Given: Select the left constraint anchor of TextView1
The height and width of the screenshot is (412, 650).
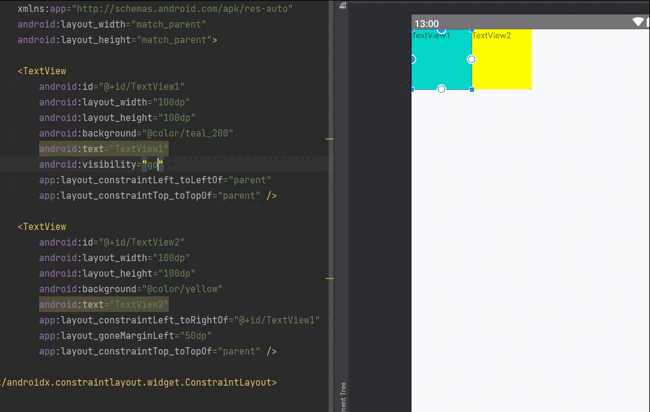Looking at the screenshot, I should (x=413, y=59).
